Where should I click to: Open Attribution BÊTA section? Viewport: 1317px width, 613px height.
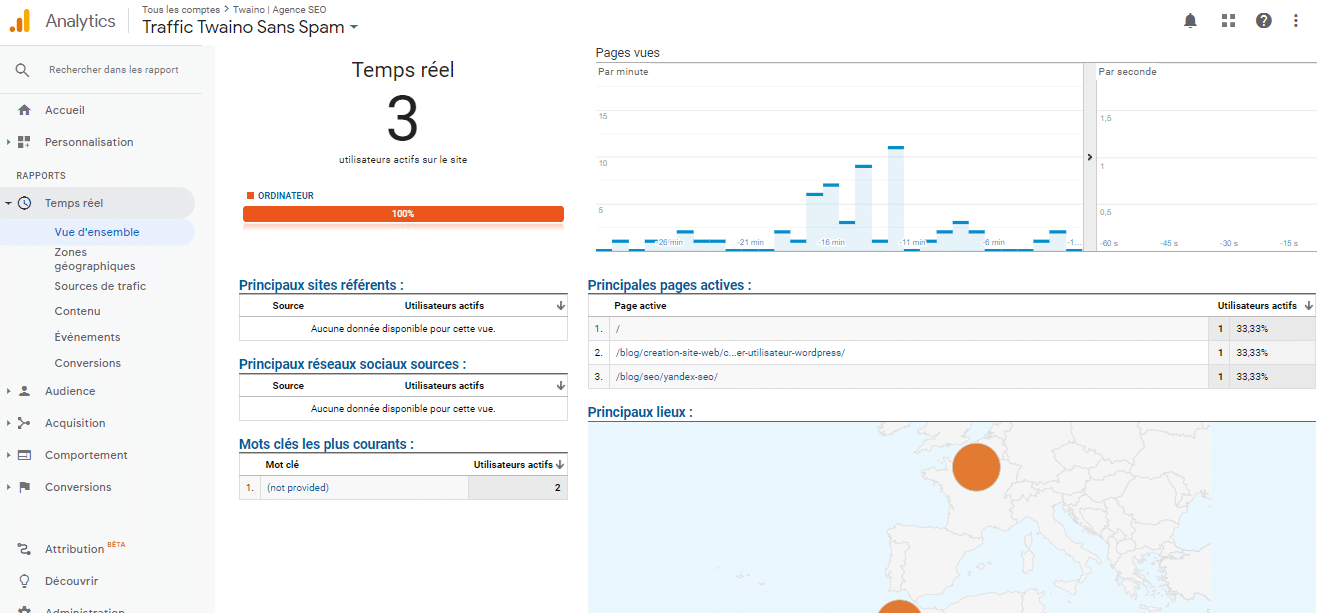pyautogui.click(x=85, y=549)
